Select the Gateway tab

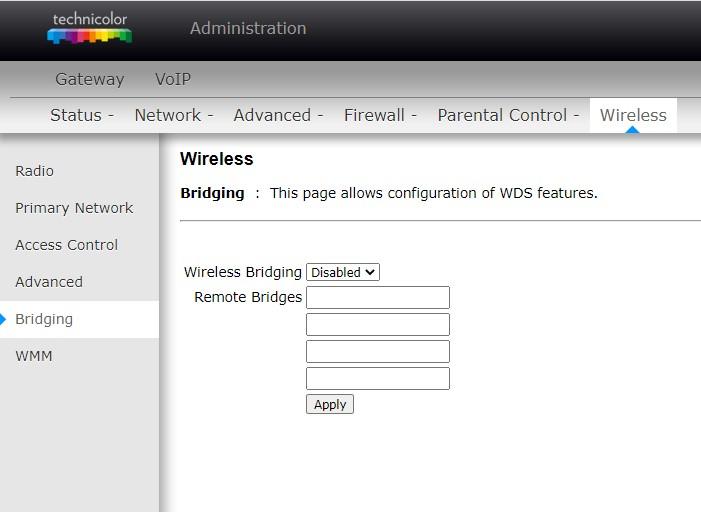pyautogui.click(x=90, y=79)
